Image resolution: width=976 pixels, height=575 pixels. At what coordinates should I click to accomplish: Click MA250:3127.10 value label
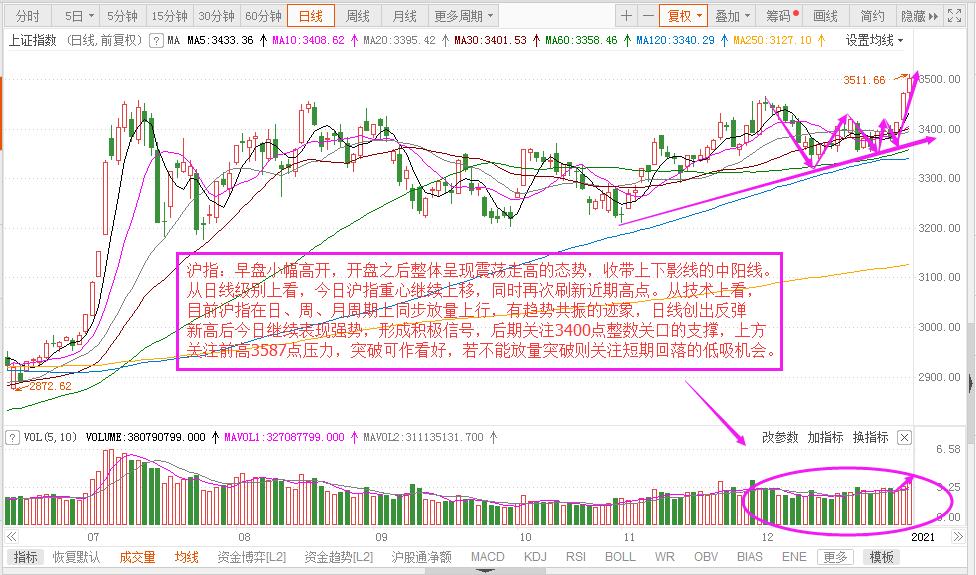(772, 40)
